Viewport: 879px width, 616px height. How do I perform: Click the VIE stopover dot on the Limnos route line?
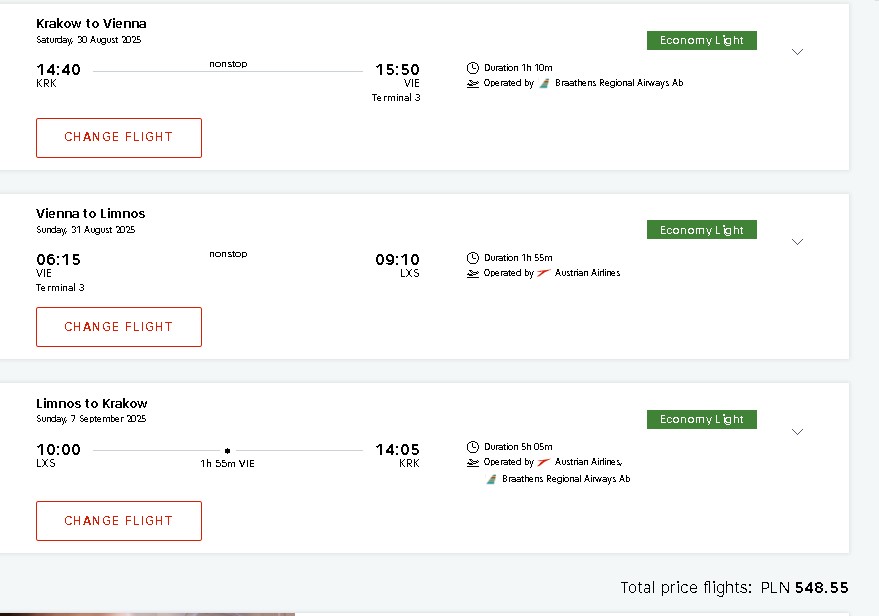[227, 451]
